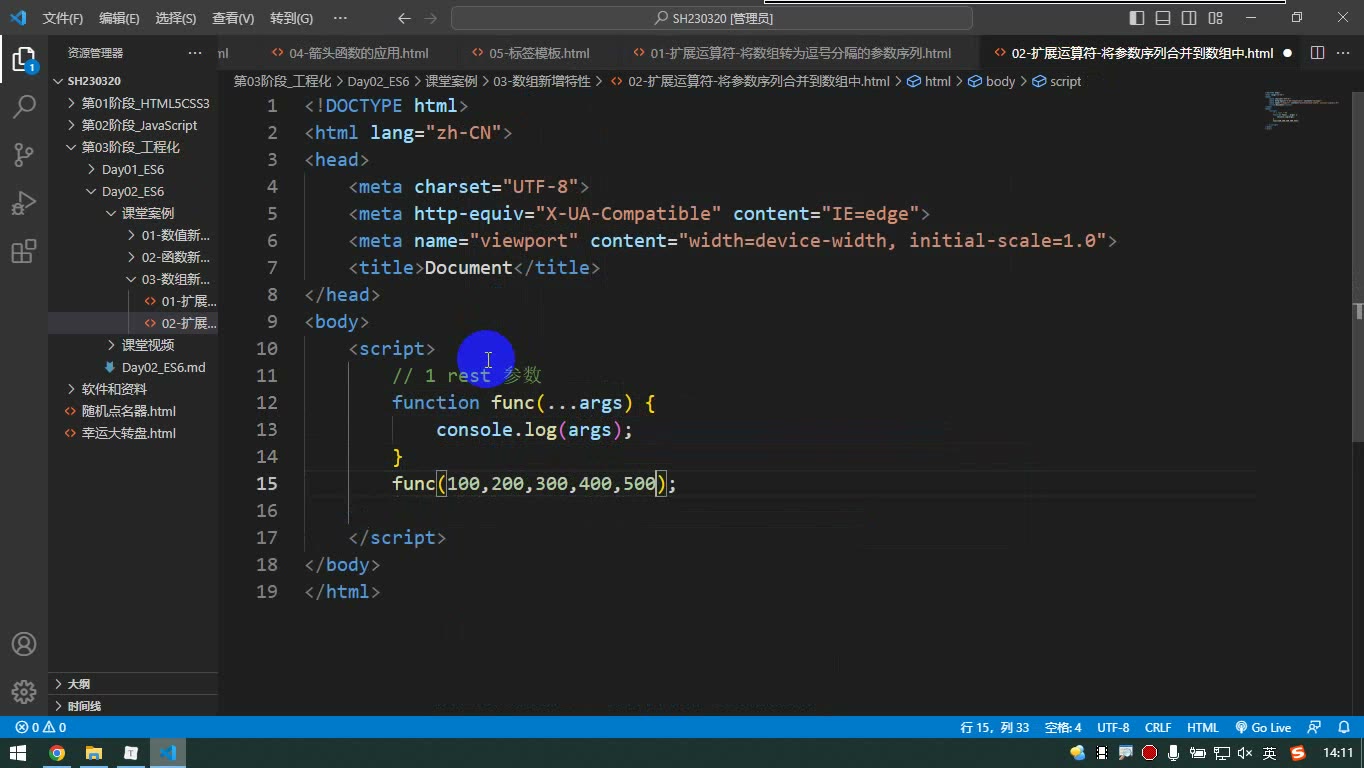Expand the 第02阶段_JavaScript folder
Screen dimensions: 1364x768
coord(133,125)
